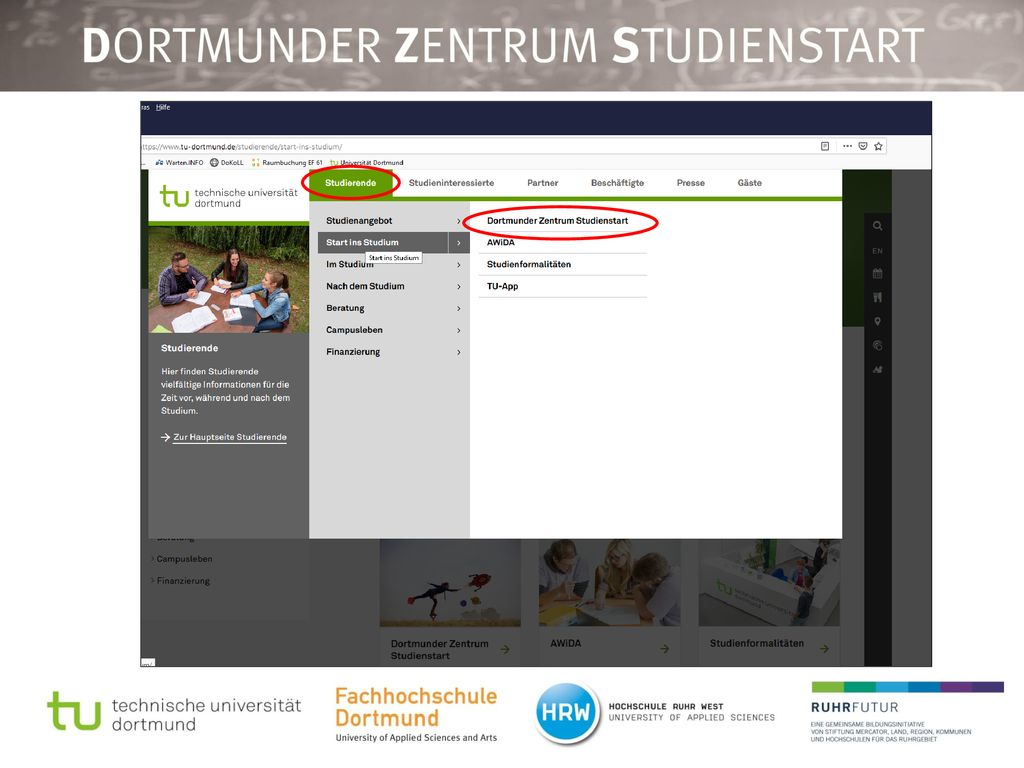Click the Pocket save icon
Image resolution: width=1024 pixels, height=768 pixels.
pyautogui.click(x=863, y=146)
